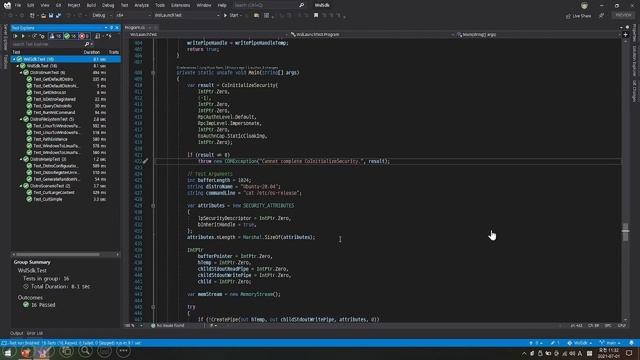Open the File menu

(x=18, y=5)
